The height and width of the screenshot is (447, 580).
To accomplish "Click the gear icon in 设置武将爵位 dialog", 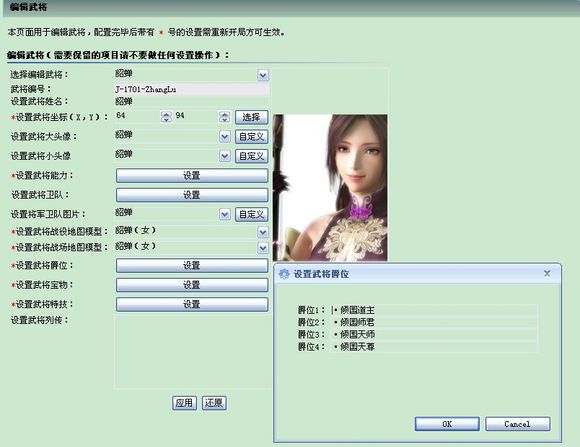I will 284,274.
